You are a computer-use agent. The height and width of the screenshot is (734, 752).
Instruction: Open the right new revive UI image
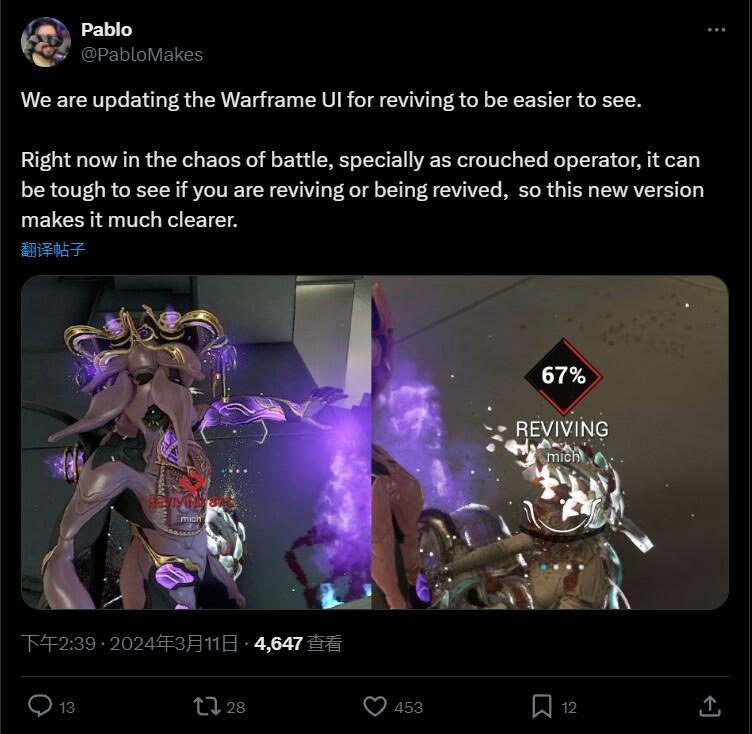(550, 442)
